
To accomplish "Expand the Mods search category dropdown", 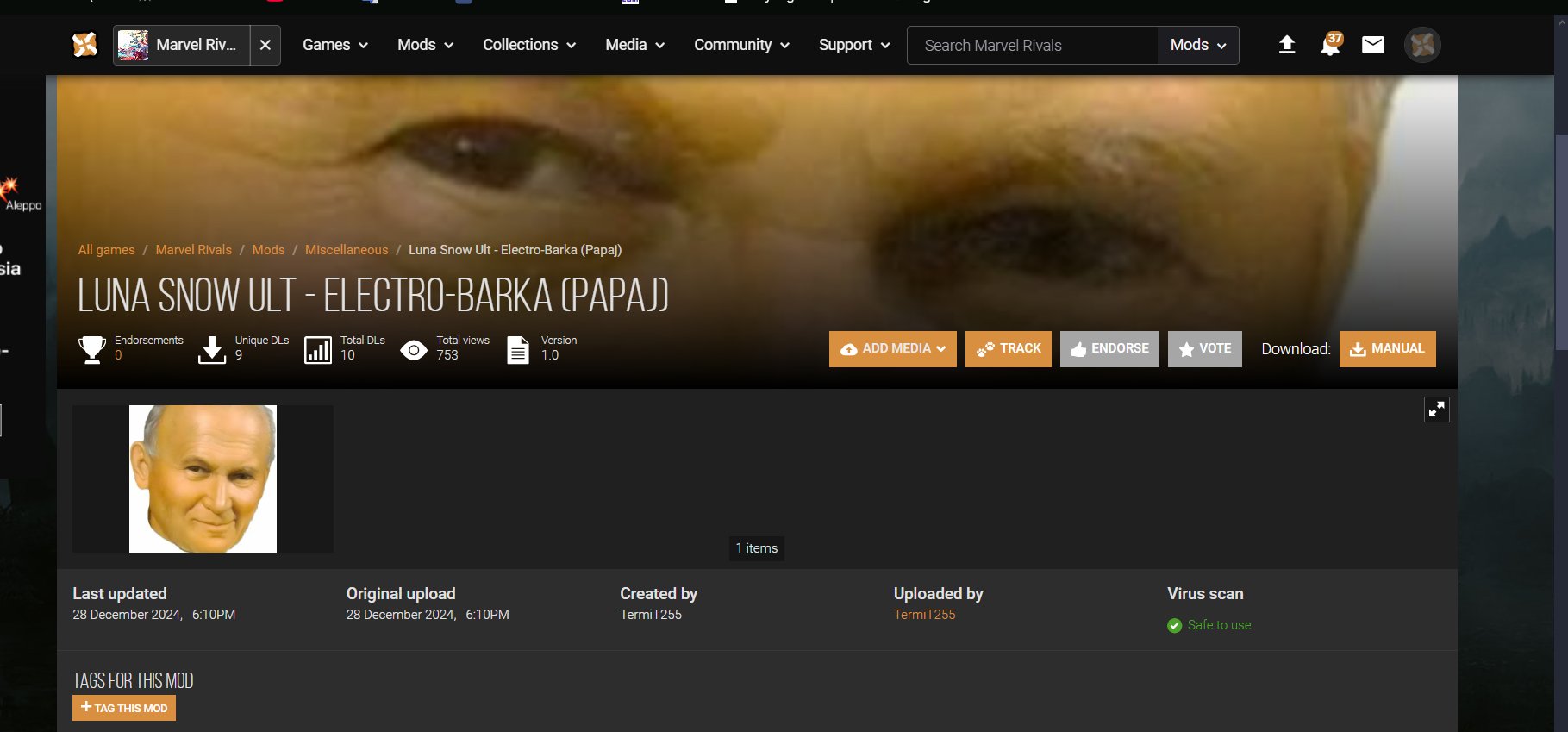I will click(x=1198, y=45).
